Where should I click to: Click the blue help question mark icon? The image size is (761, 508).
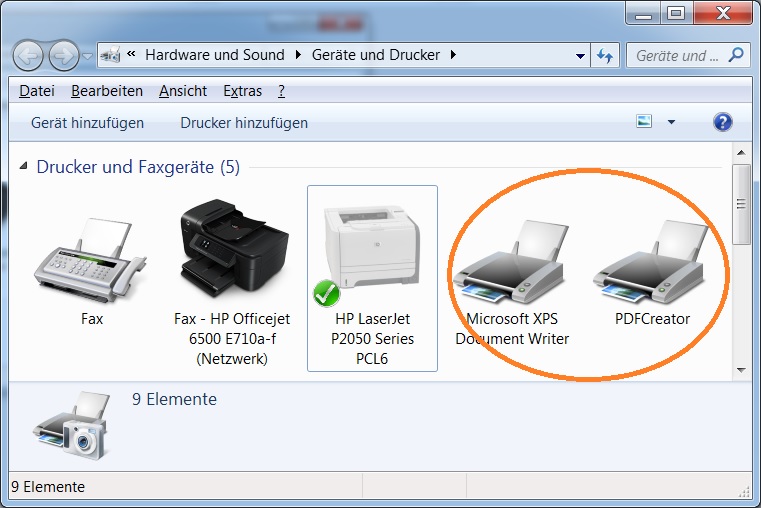tap(722, 122)
